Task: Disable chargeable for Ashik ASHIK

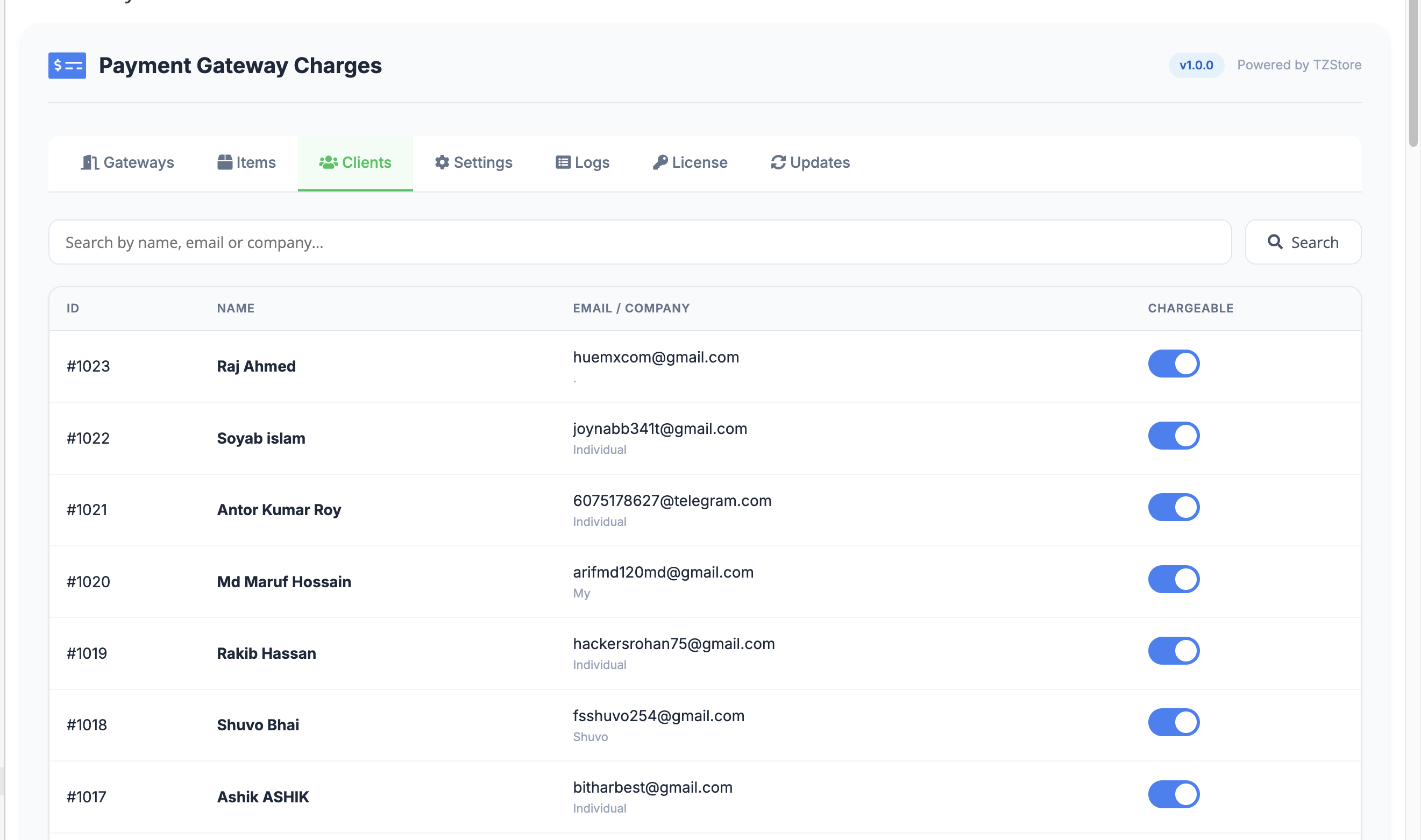Action: [1174, 794]
